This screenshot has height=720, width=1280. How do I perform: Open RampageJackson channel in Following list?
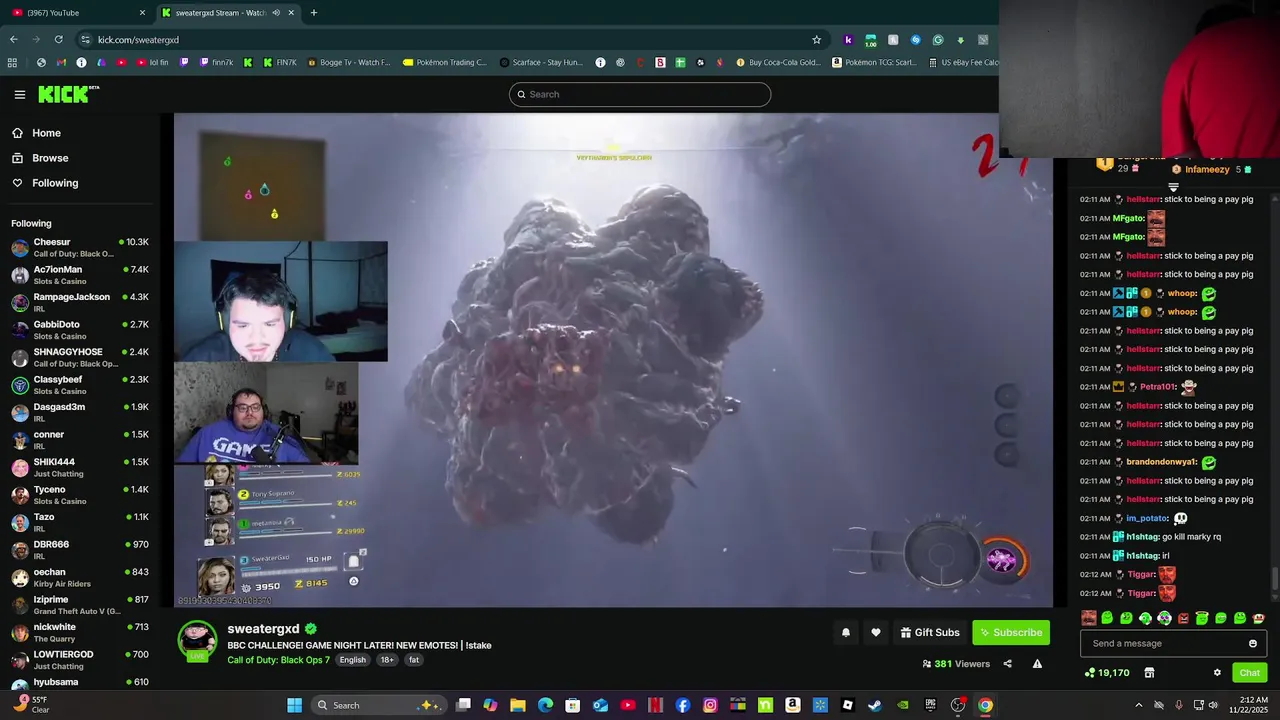coord(80,302)
